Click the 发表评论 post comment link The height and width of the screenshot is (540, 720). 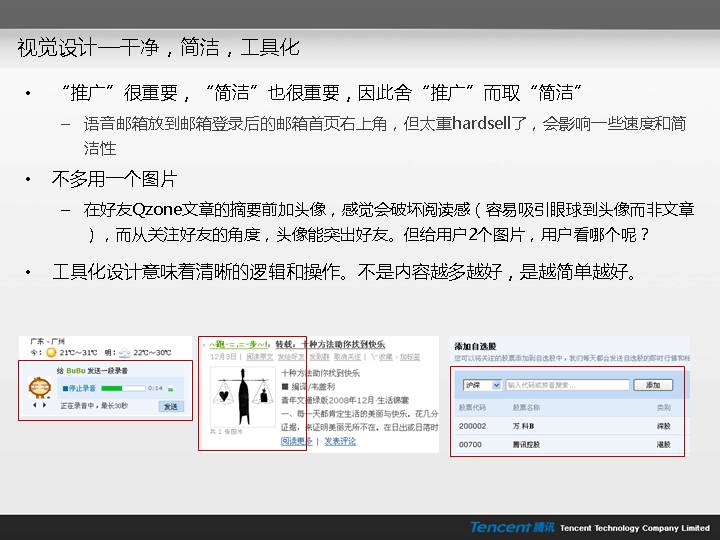point(340,441)
